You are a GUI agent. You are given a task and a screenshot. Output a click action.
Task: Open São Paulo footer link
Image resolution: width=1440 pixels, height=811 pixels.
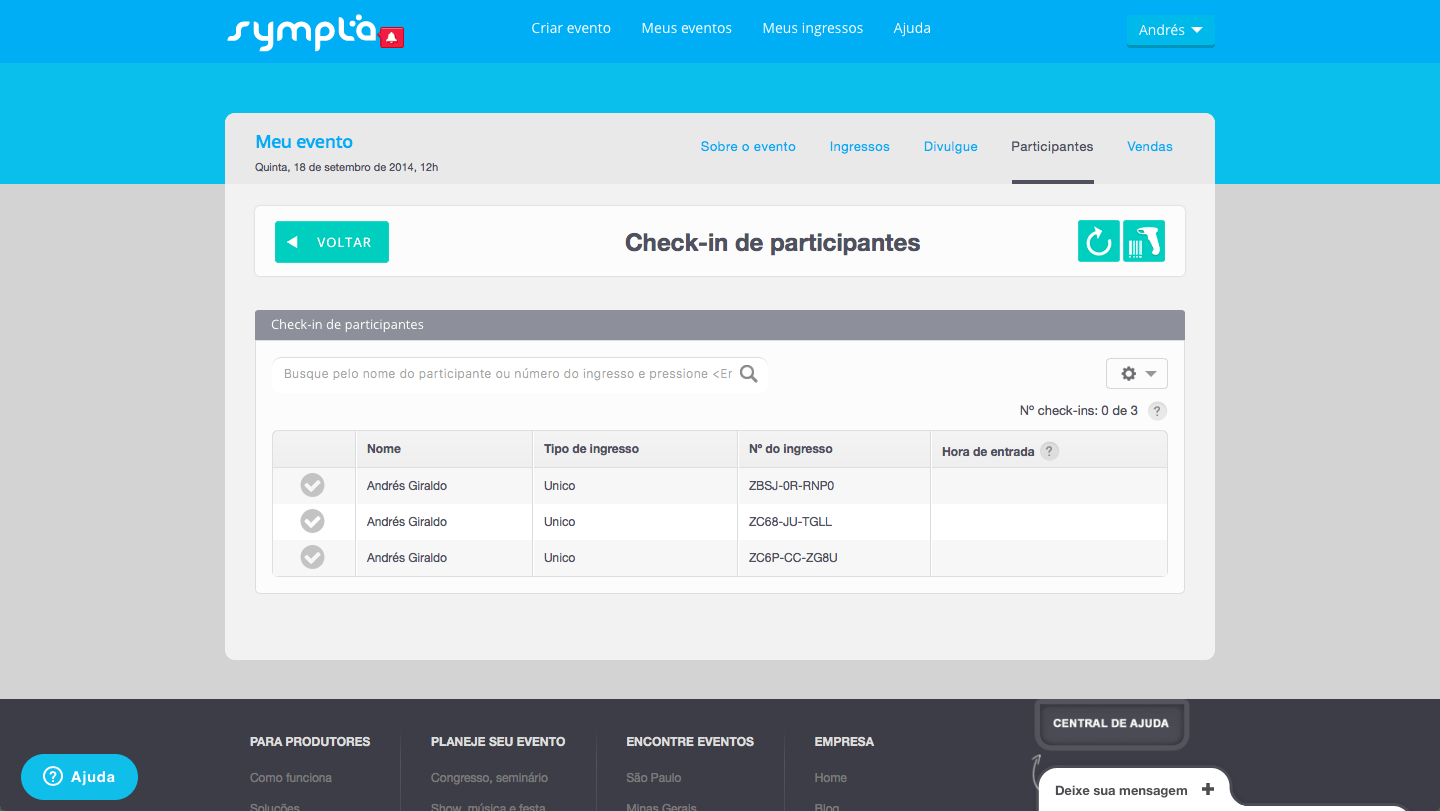[x=653, y=777]
